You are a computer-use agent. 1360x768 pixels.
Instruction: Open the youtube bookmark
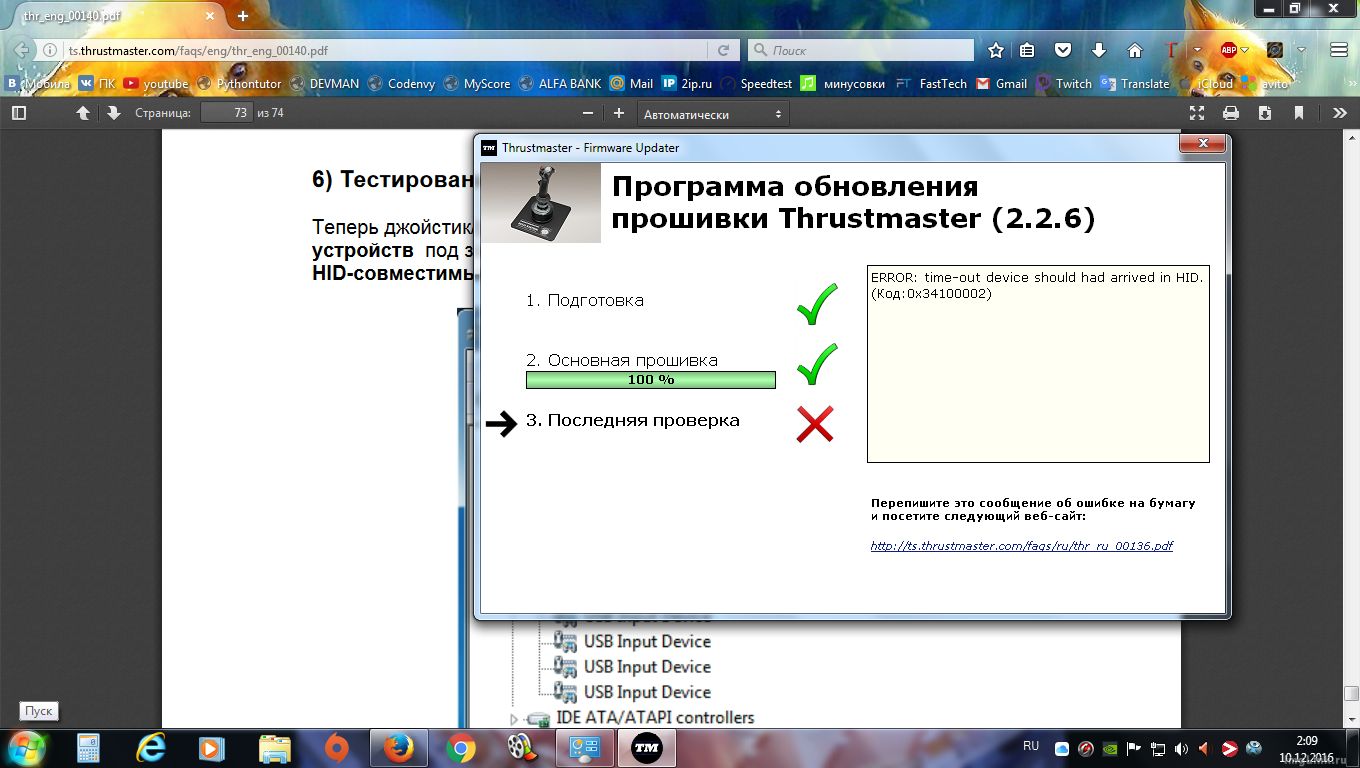point(157,84)
